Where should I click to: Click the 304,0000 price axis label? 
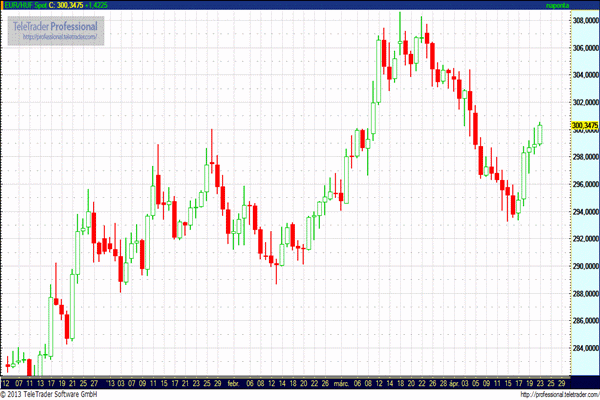[583, 74]
